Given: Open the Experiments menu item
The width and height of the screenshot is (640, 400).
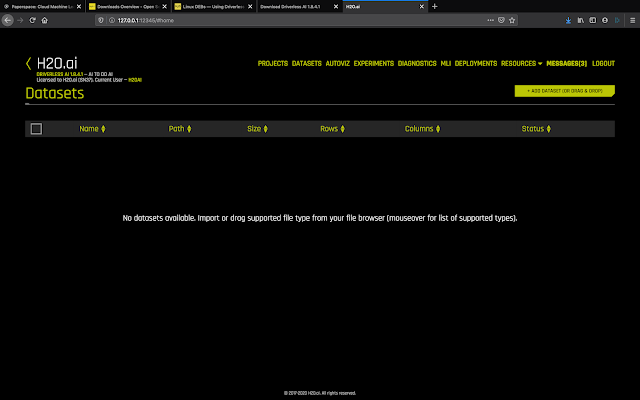Looking at the screenshot, I should point(373,64).
